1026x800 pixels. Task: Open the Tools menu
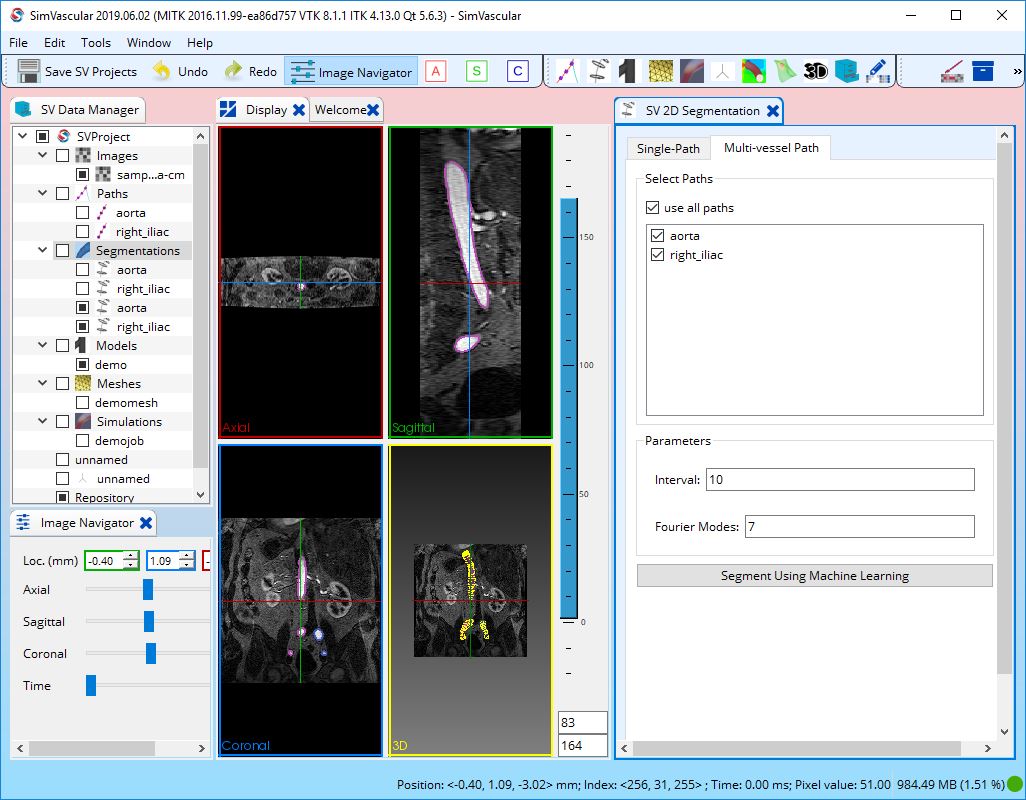[x=95, y=43]
